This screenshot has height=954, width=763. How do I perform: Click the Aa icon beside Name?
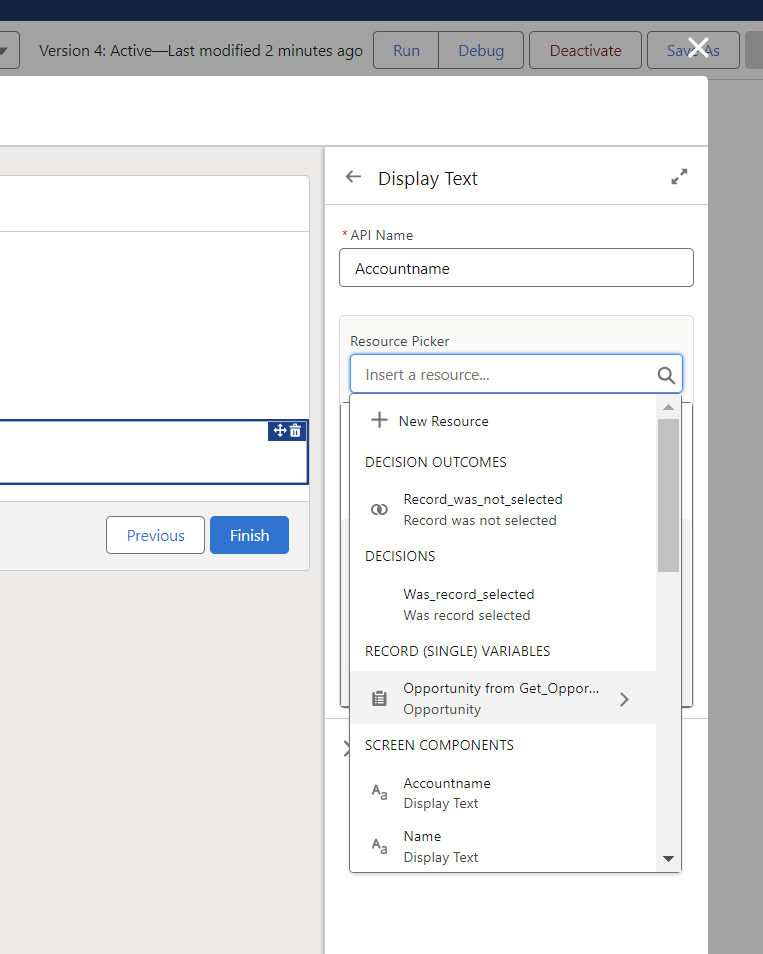click(380, 846)
